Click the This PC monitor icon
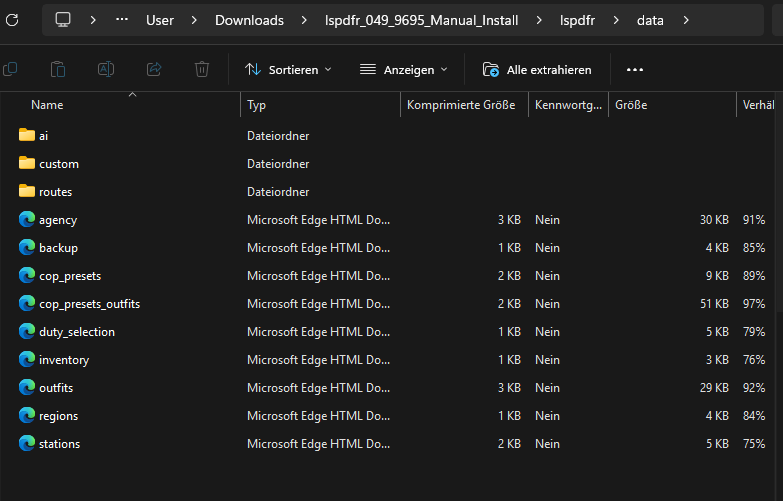Image resolution: width=783 pixels, height=501 pixels. [x=63, y=20]
